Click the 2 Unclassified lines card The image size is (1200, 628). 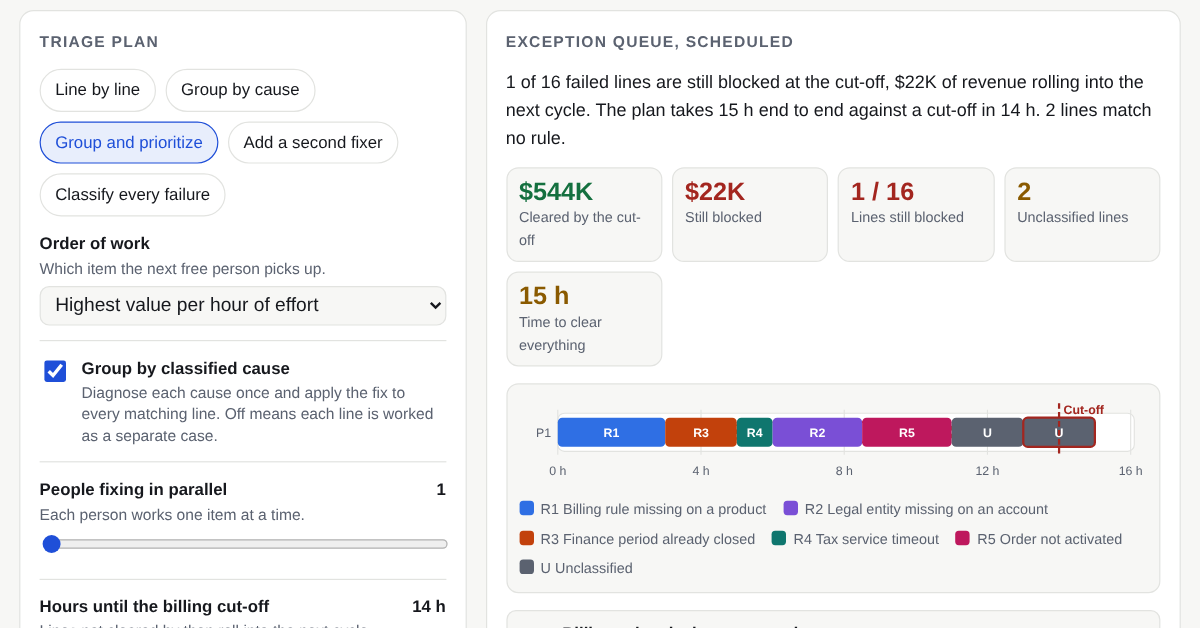coord(1082,215)
